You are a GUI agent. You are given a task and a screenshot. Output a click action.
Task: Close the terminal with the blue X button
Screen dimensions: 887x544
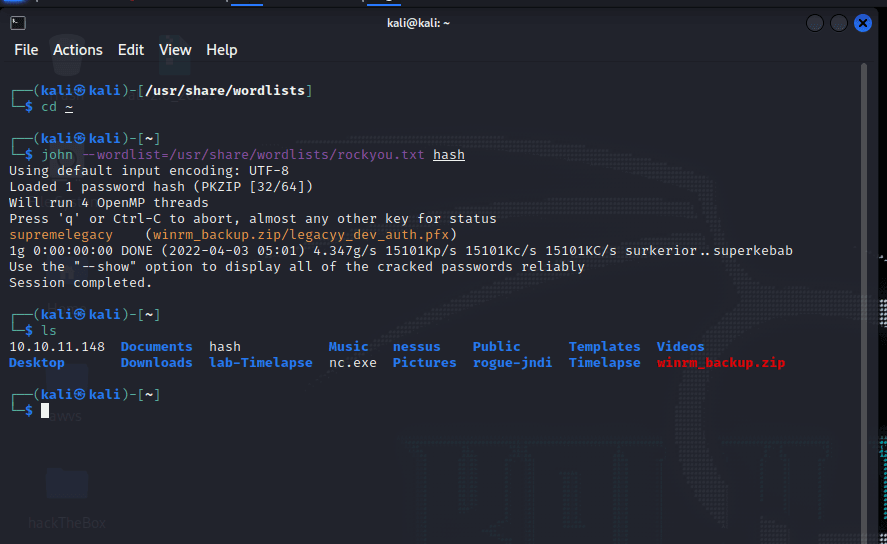863,23
